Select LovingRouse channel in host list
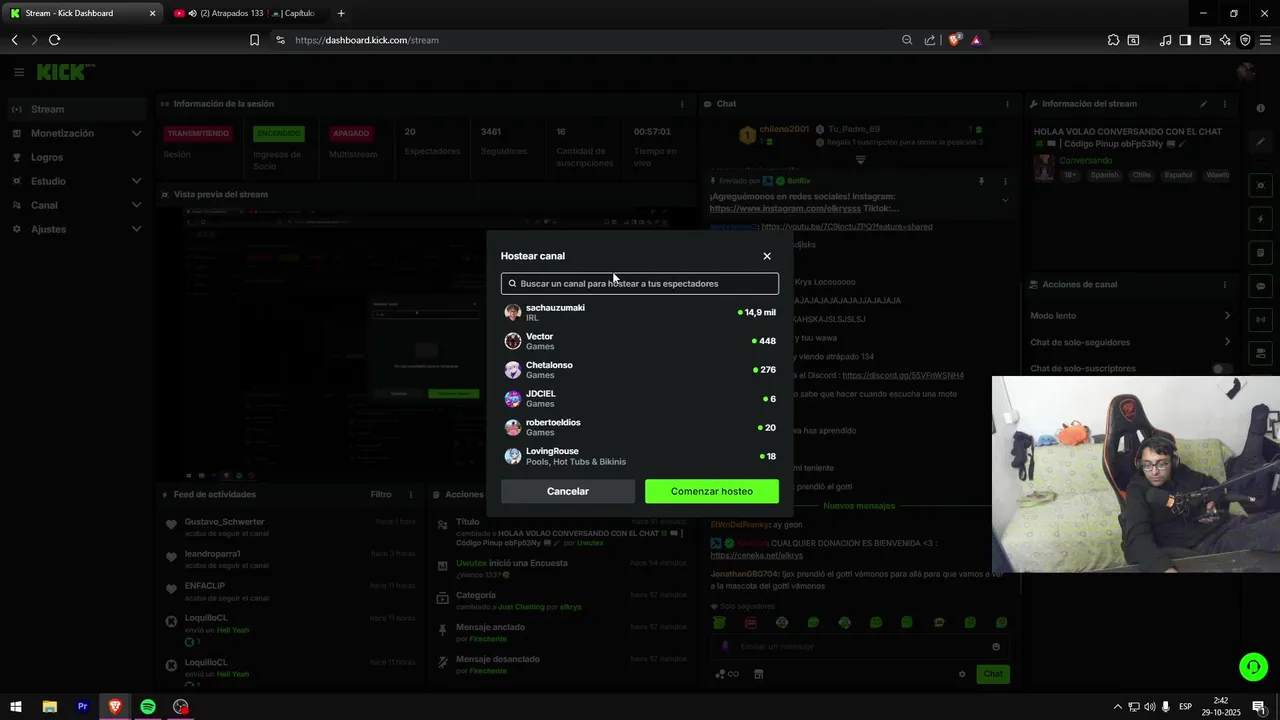This screenshot has height=720, width=1280. pos(640,456)
